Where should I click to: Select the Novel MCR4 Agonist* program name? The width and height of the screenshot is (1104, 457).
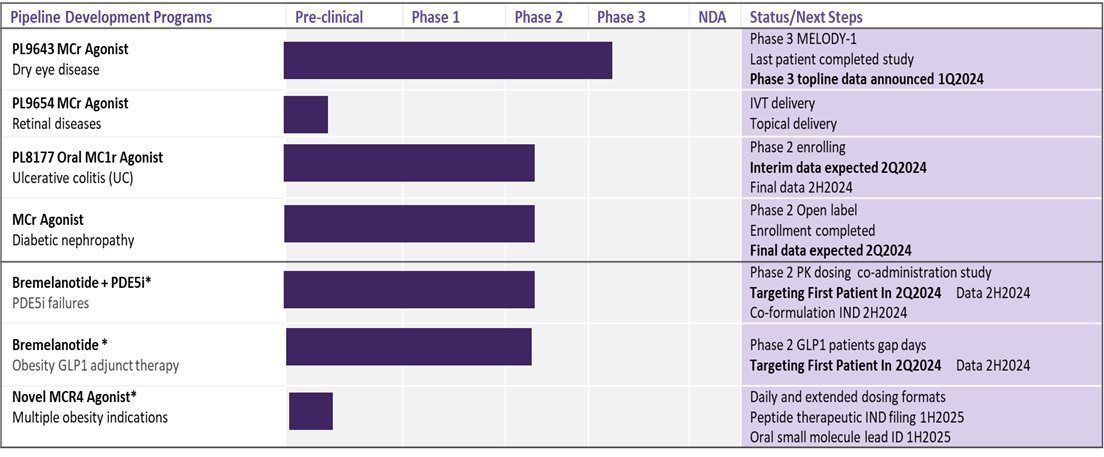pyautogui.click(x=74, y=397)
